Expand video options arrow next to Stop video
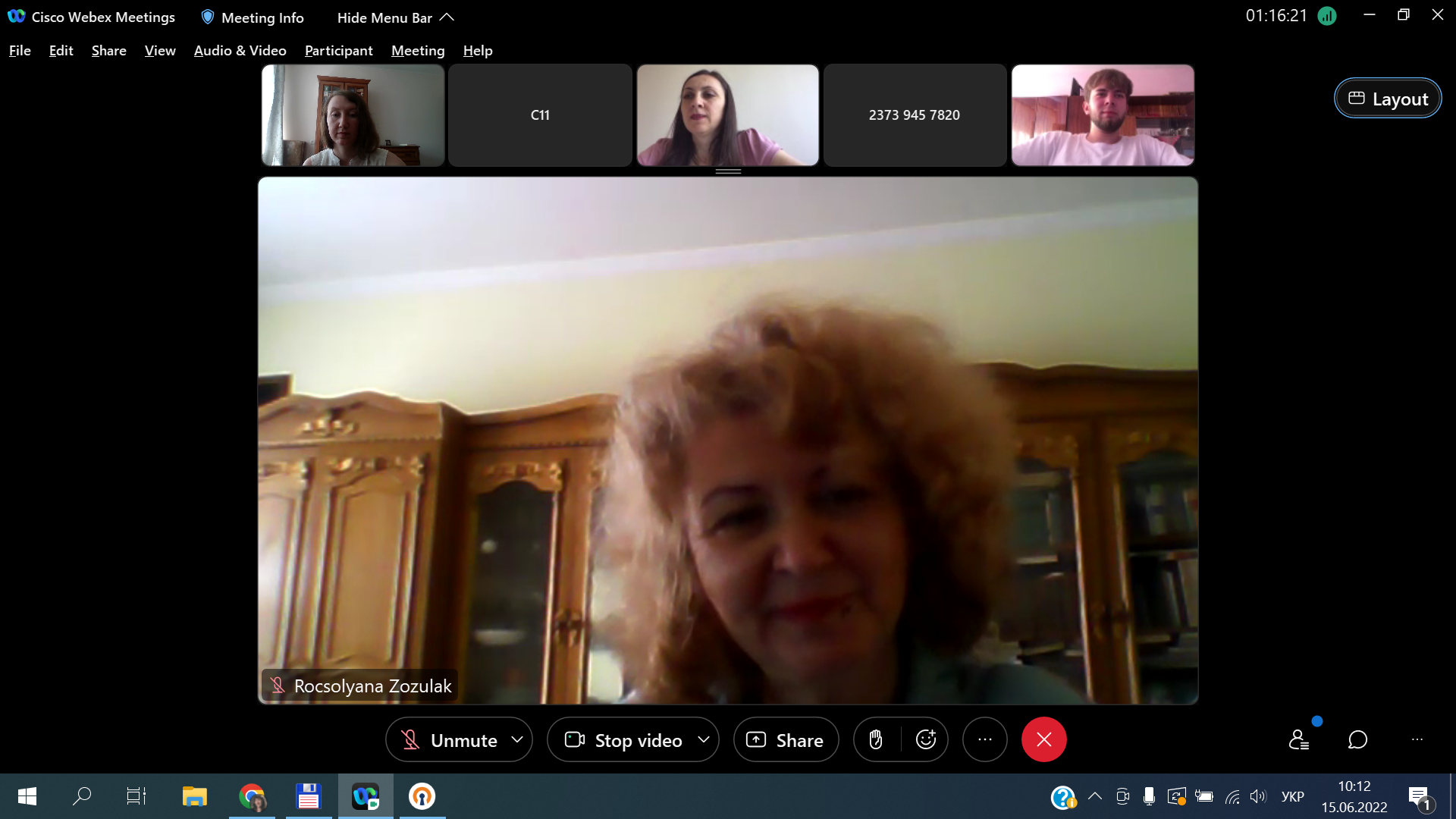 tap(704, 739)
